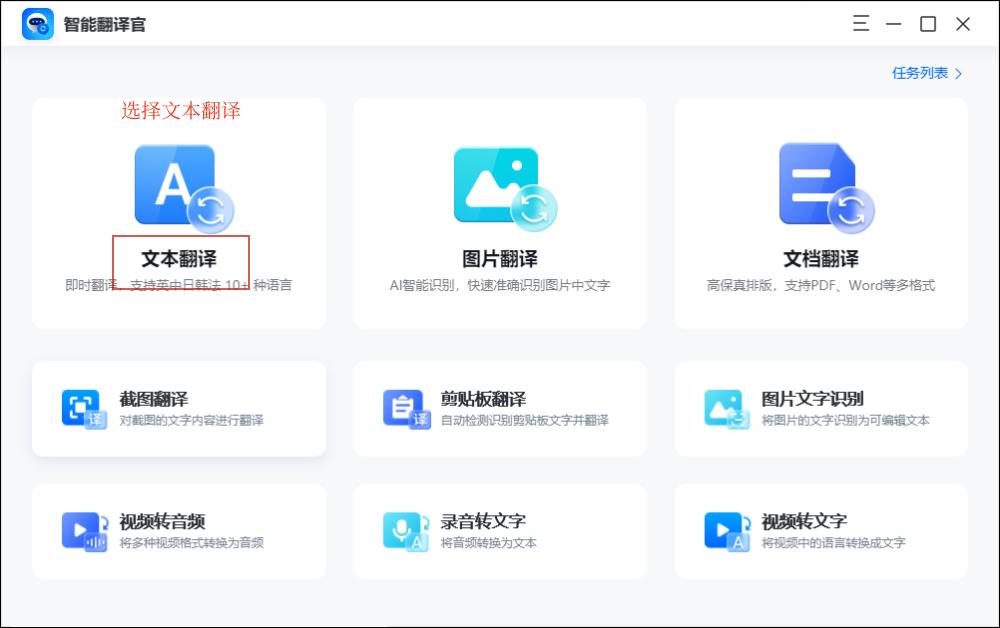
Task: Open the 剪贴板翻译 clipboard translation icon
Action: pos(405,408)
